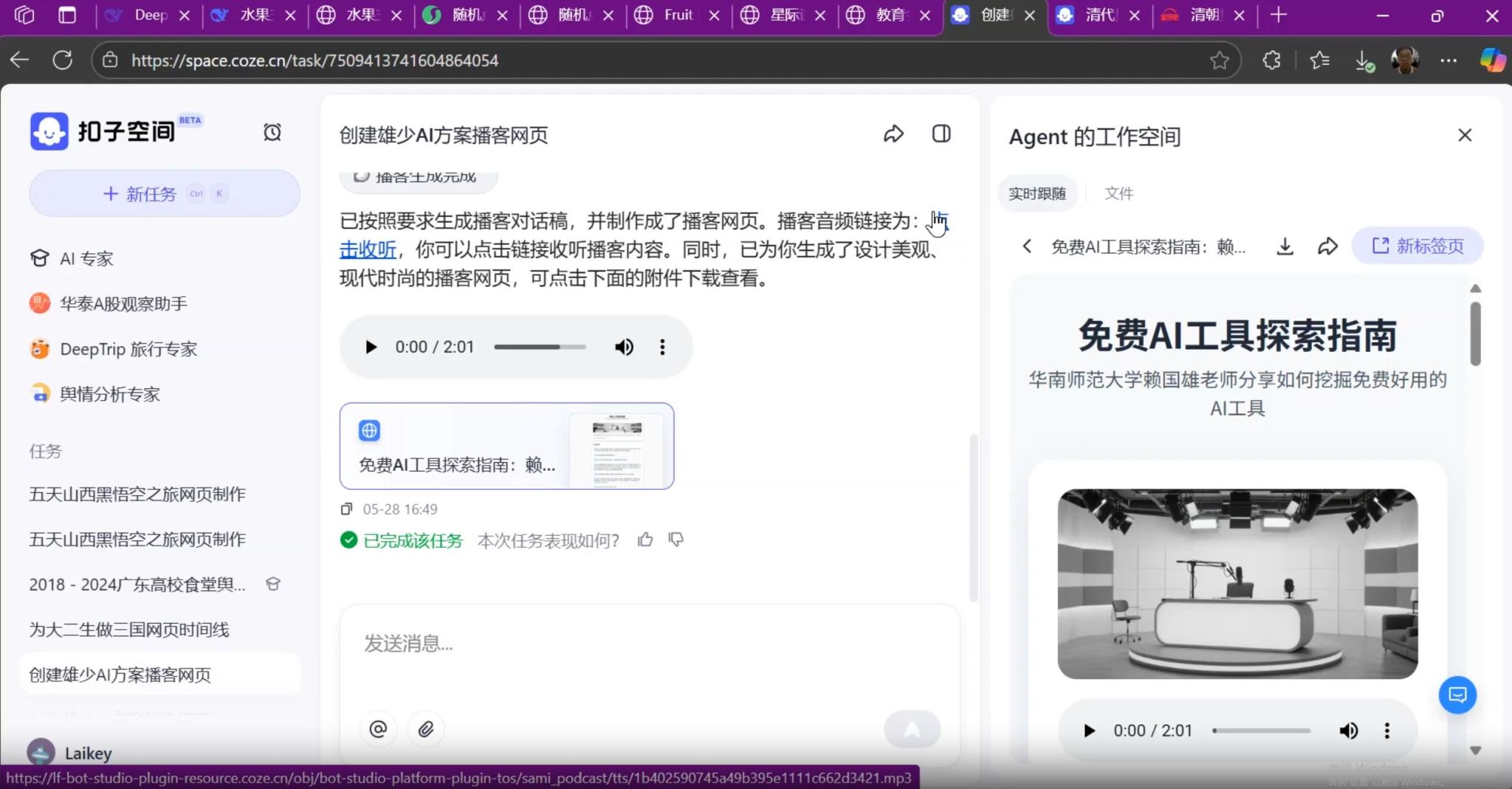Click the @ mention icon
This screenshot has height=789, width=1512.
click(378, 729)
